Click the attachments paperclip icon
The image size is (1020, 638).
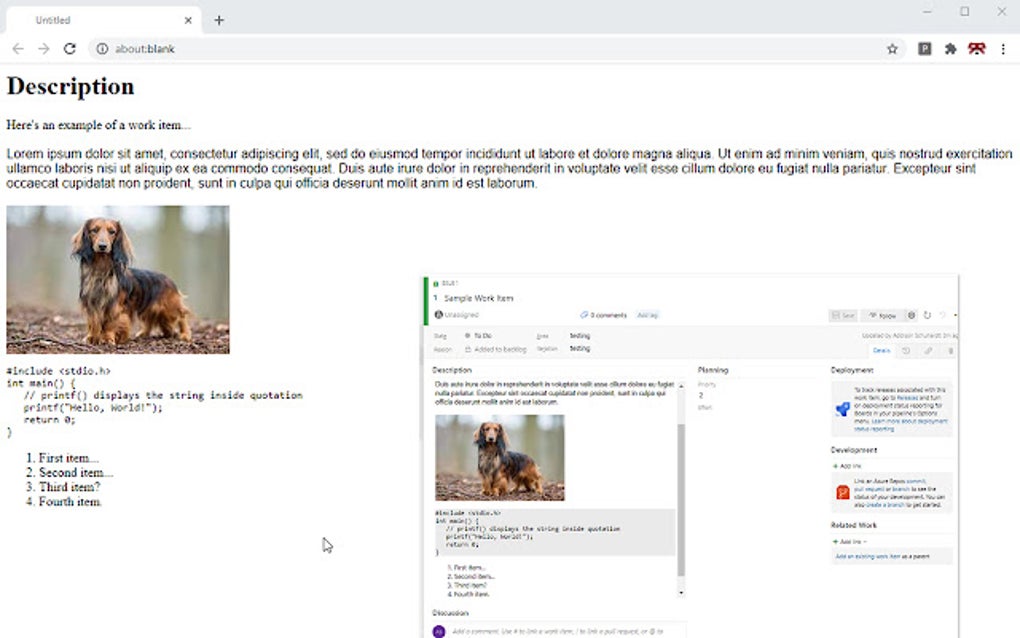pos(949,350)
